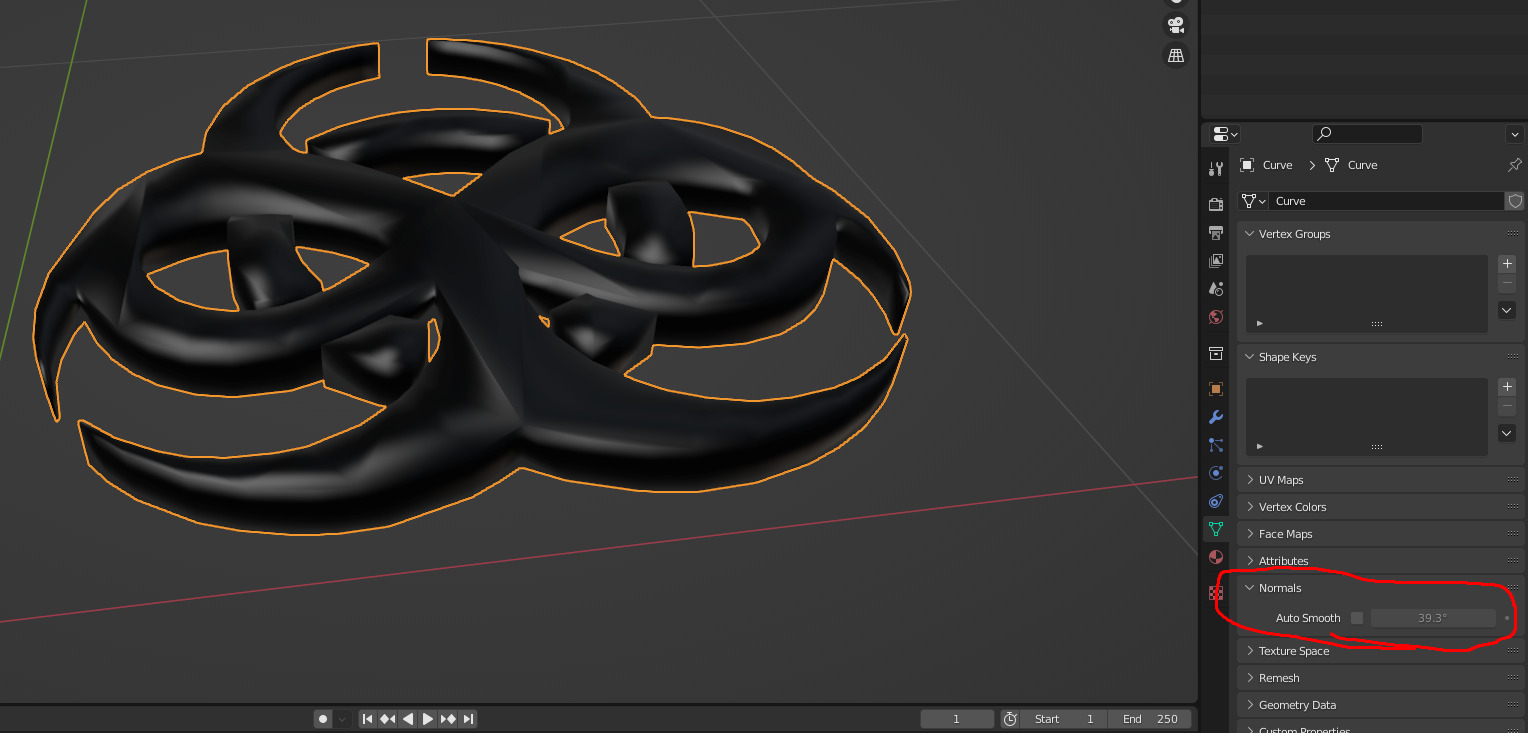This screenshot has width=1528, height=733.
Task: Toggle perspective/orthographic grid view icon
Action: tap(1176, 55)
